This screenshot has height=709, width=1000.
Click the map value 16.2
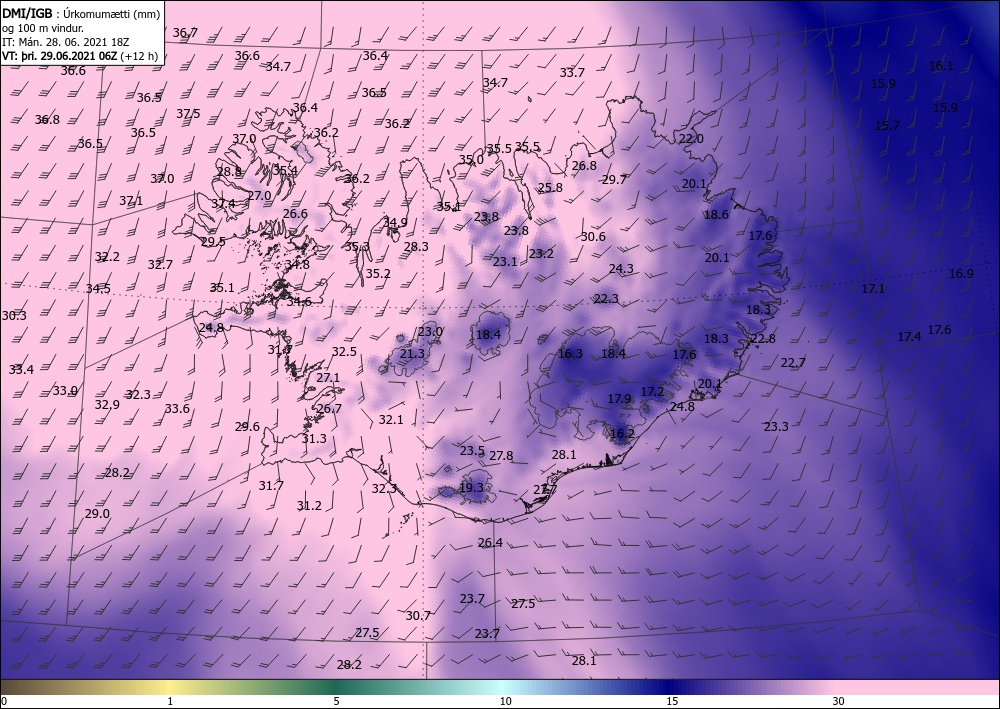pos(622,434)
